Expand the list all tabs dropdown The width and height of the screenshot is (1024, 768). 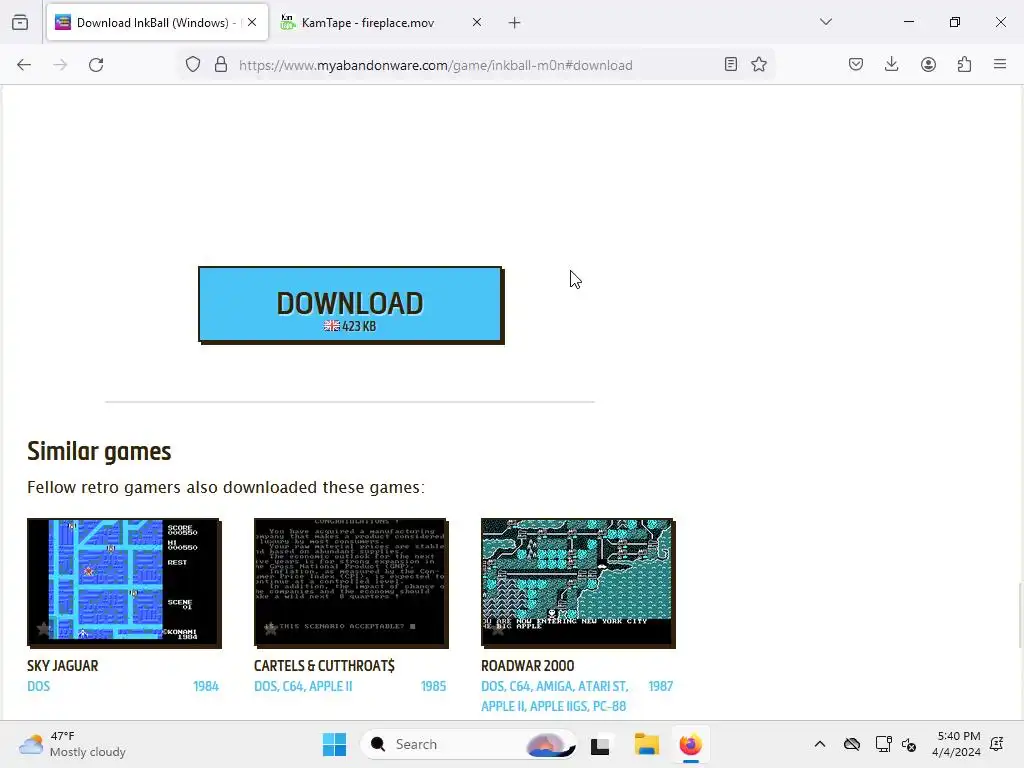[x=826, y=22]
